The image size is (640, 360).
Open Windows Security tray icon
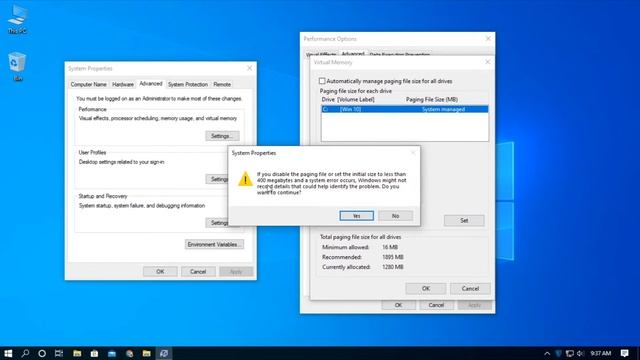coord(558,353)
